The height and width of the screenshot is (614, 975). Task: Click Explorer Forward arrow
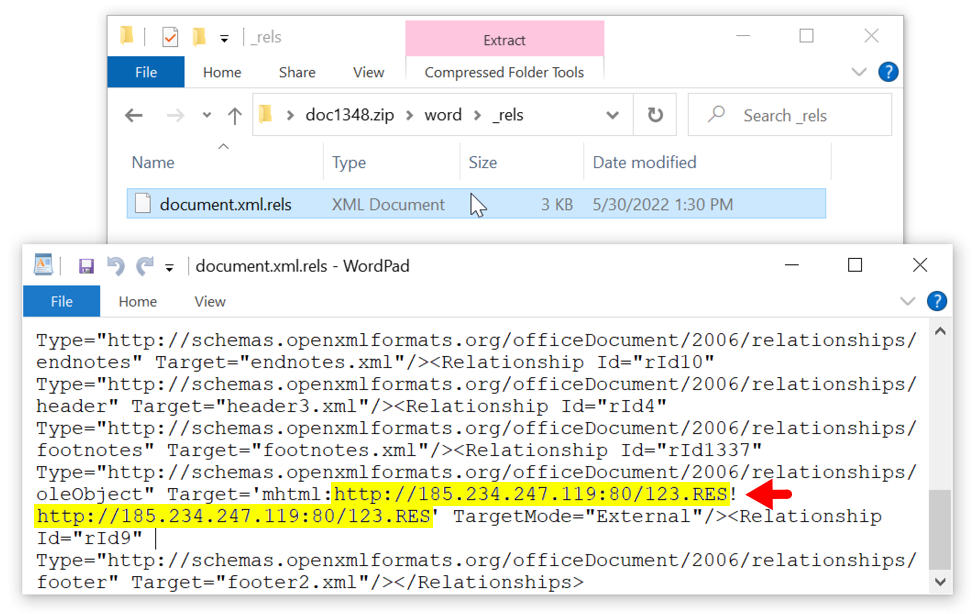[175, 115]
